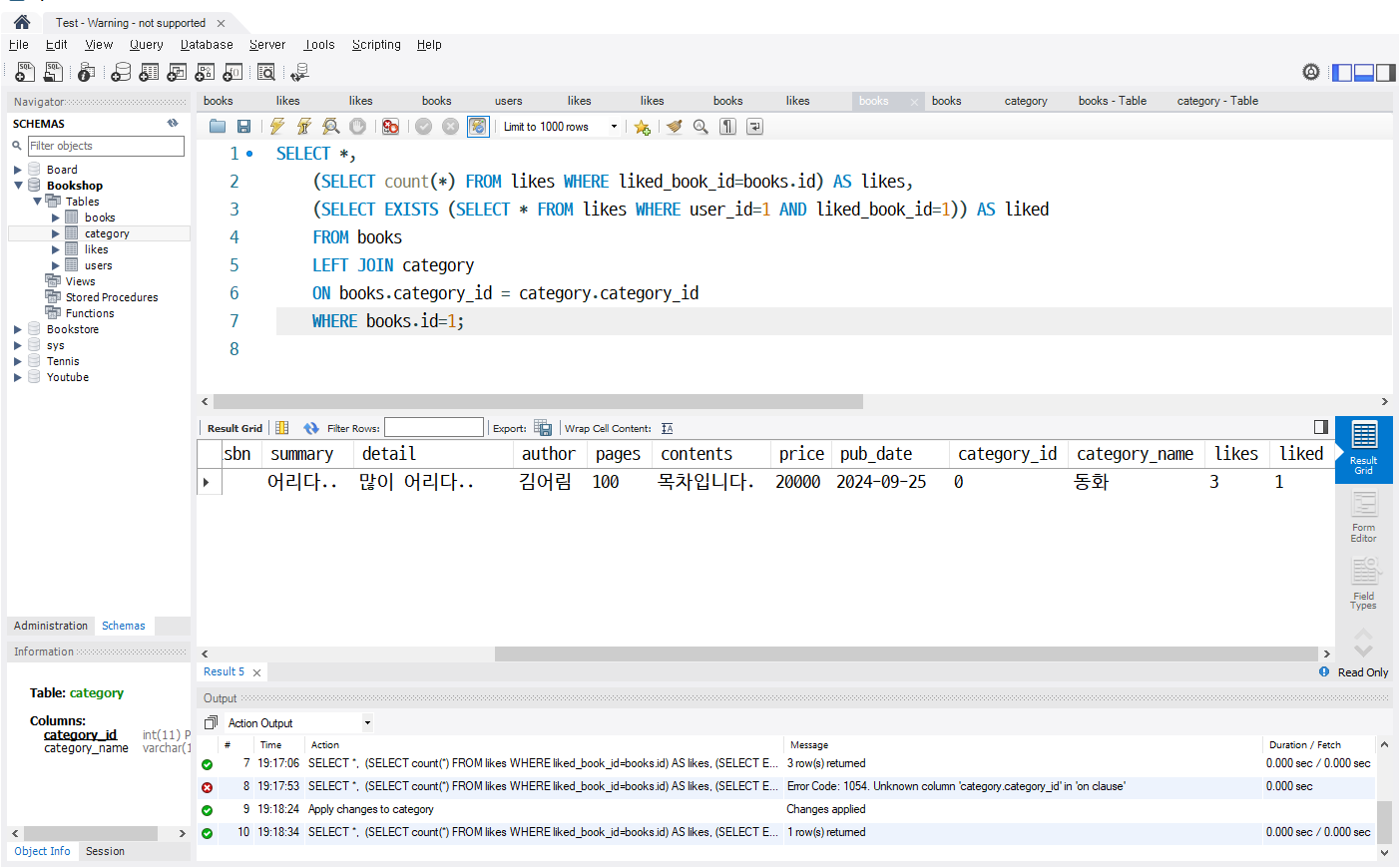Expand the Bookstore schema
The height and width of the screenshot is (868, 1400).
[18, 329]
